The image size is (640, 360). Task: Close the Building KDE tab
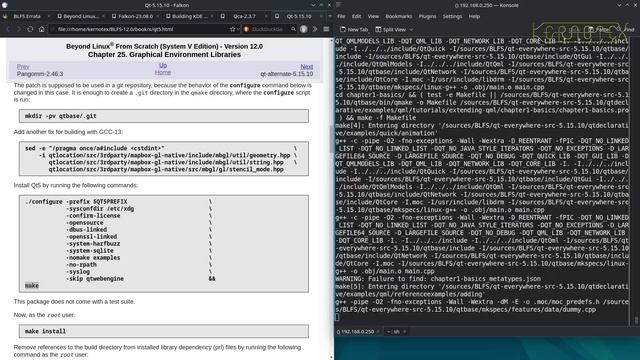(x=212, y=16)
